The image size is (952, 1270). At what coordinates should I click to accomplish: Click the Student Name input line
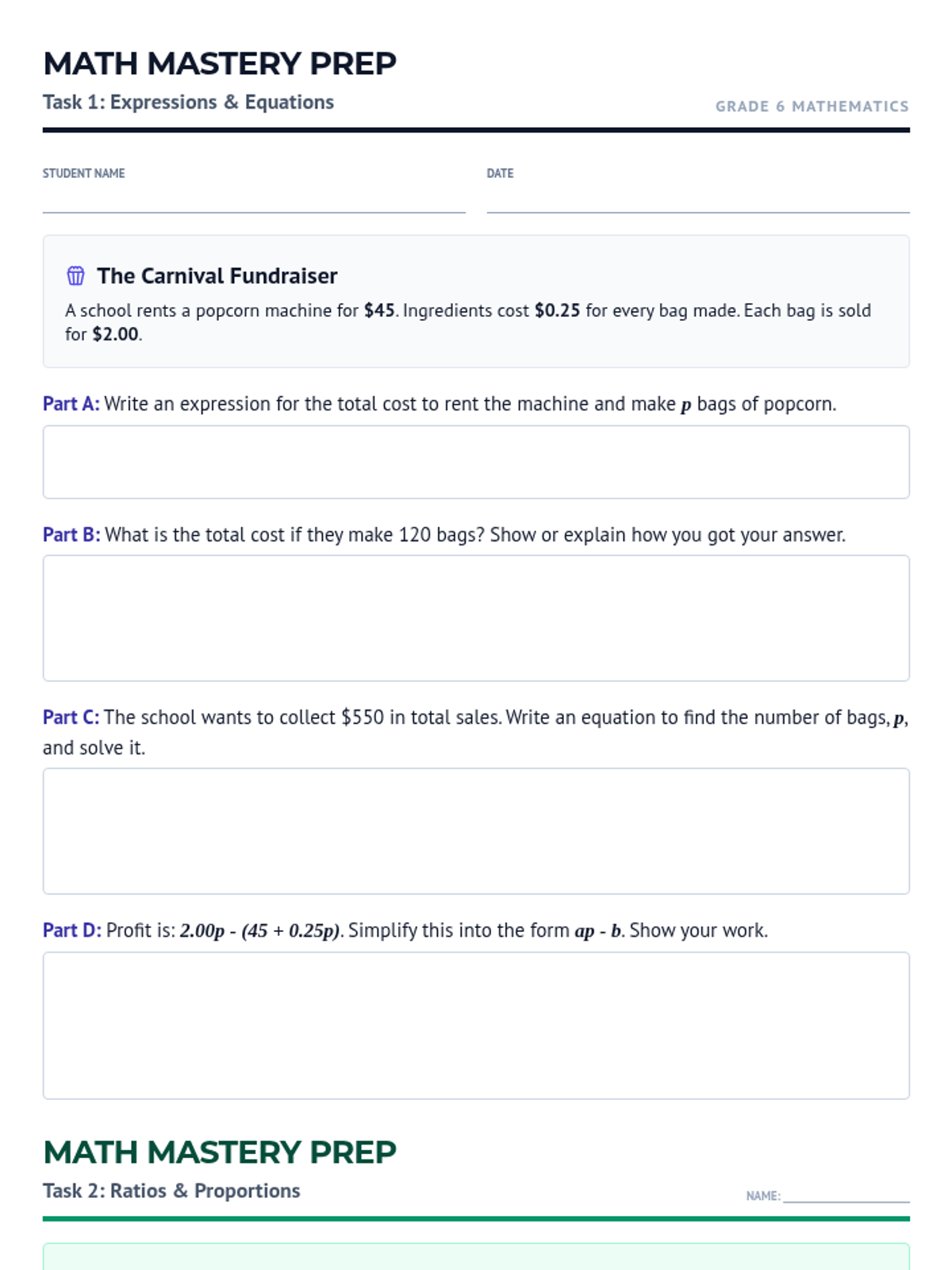(x=254, y=201)
